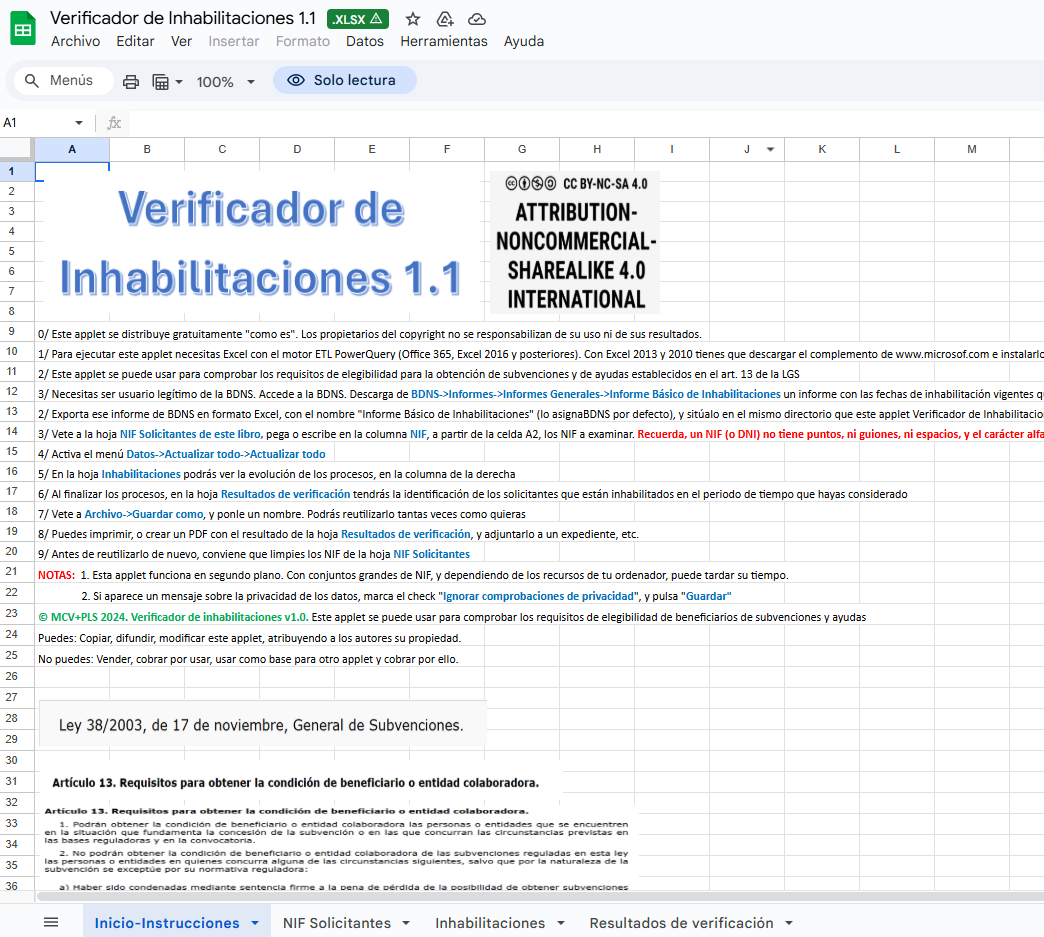Open the Name Box dropdown arrow
The height and width of the screenshot is (937, 1044).
point(79,123)
